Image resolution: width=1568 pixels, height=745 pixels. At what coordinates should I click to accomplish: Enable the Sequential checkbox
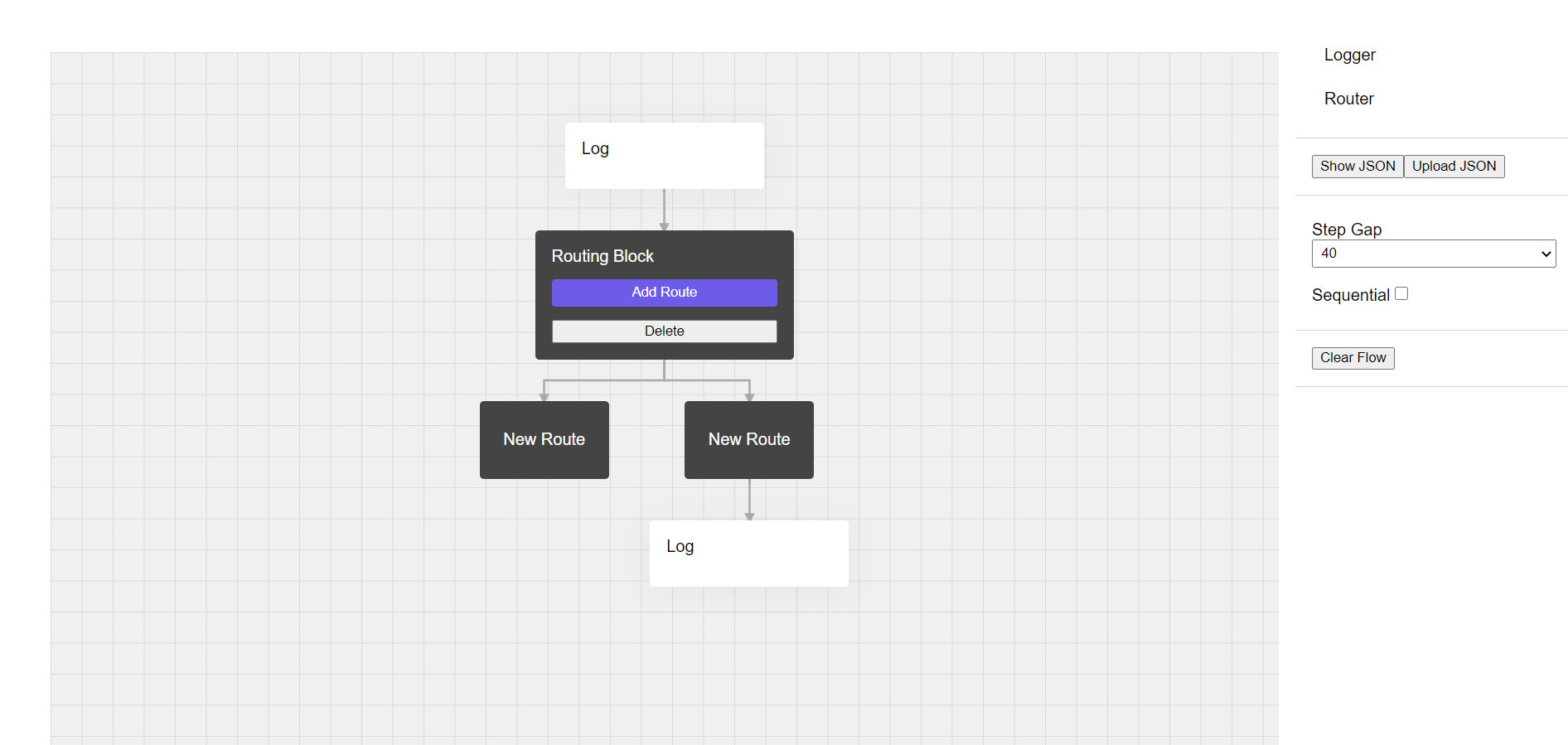(x=1401, y=294)
